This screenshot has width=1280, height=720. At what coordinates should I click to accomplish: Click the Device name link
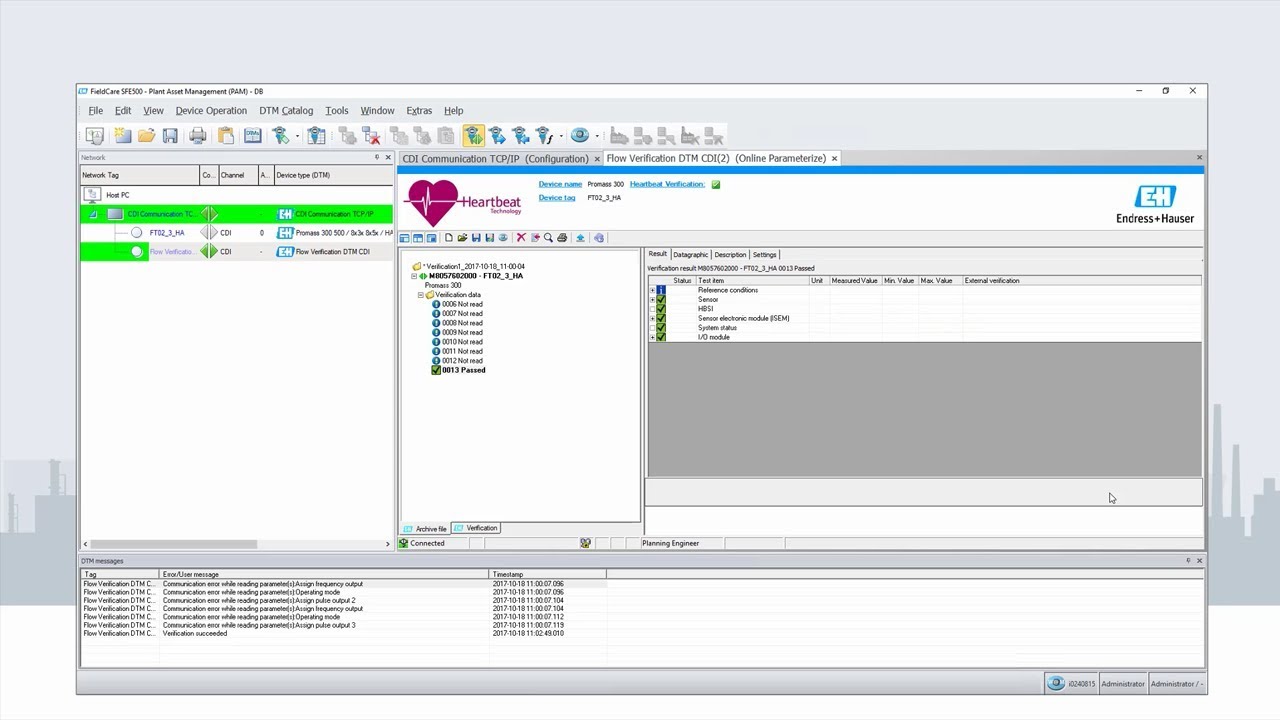tap(560, 184)
